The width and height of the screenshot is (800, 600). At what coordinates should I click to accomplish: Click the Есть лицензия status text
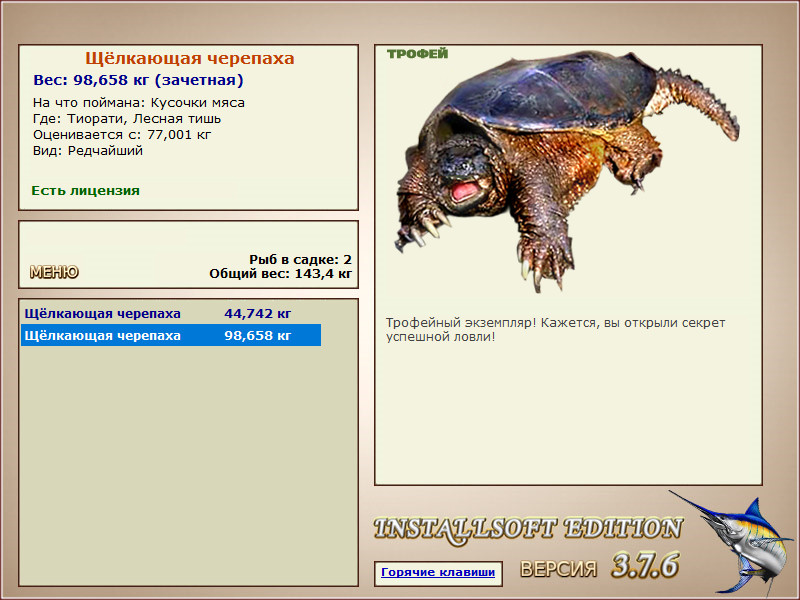tap(85, 191)
